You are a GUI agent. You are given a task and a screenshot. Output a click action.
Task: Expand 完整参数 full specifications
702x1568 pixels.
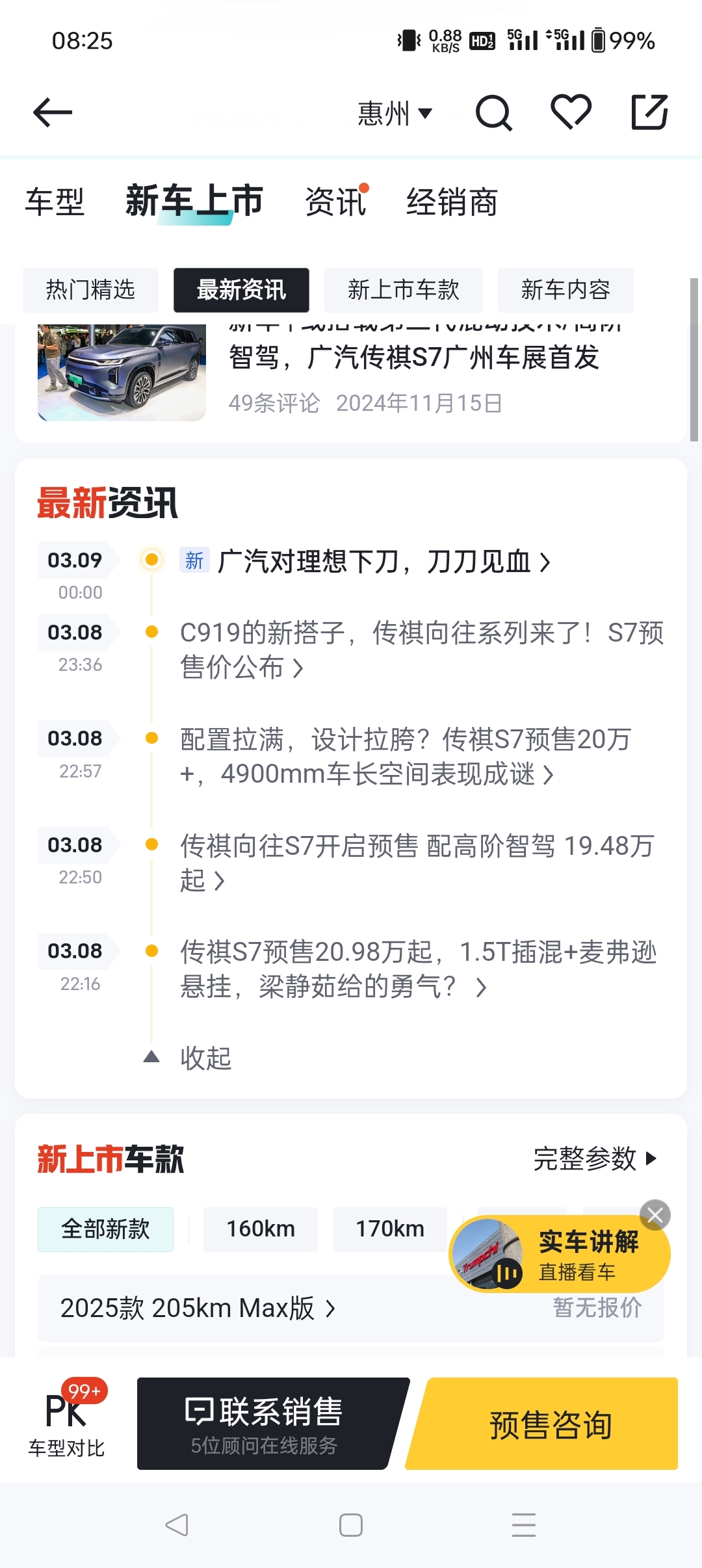595,1158
